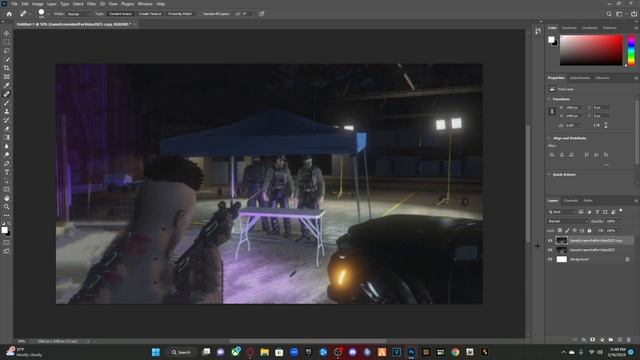Select Content-Aware type button

coord(120,14)
